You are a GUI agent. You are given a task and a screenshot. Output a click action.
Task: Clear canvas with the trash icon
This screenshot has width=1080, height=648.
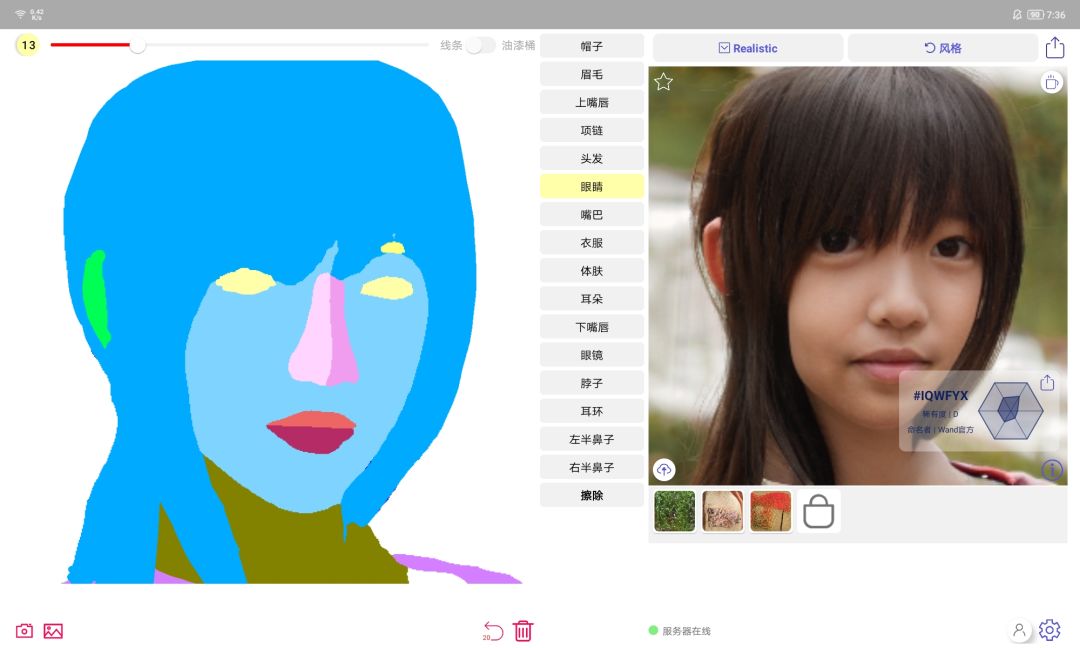523,631
